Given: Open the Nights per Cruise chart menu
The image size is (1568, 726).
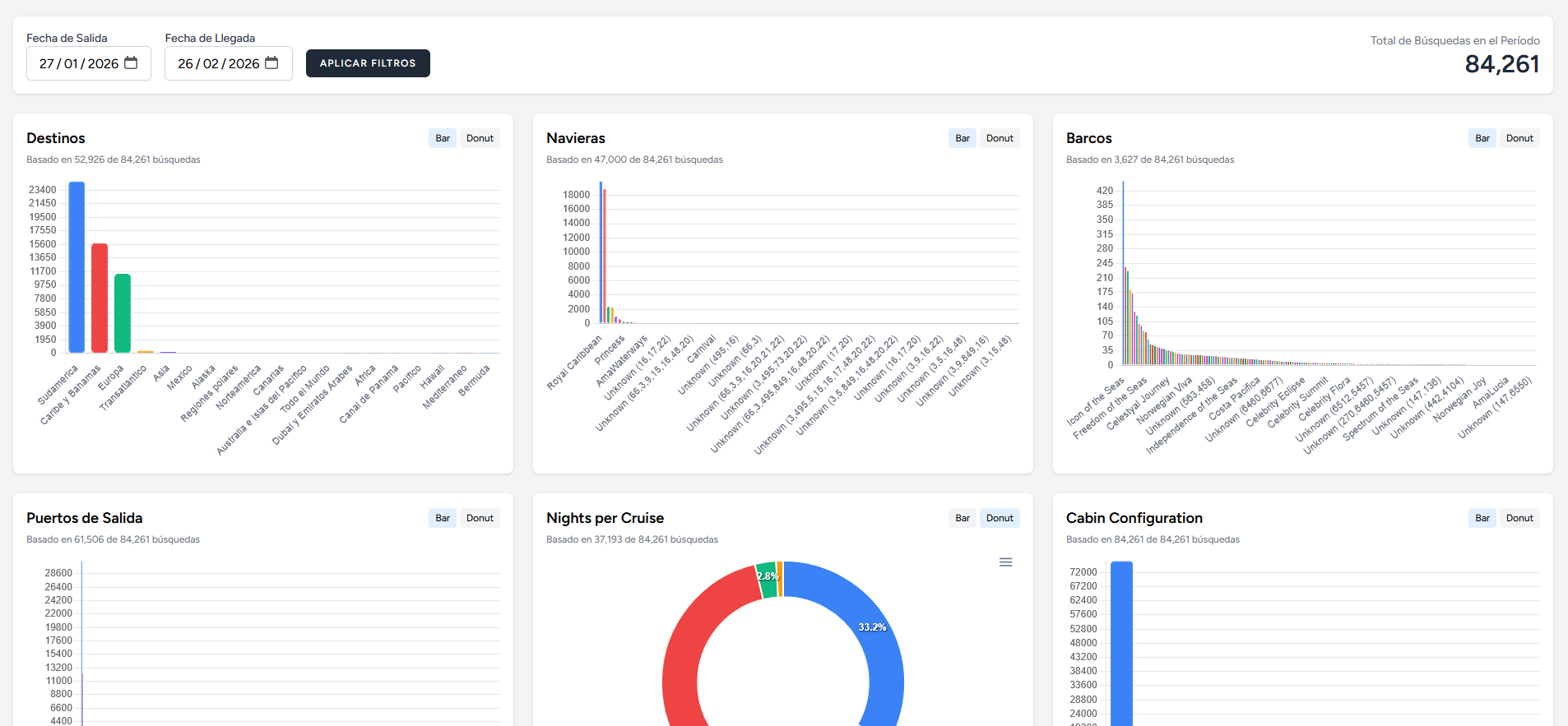Looking at the screenshot, I should click(1005, 562).
